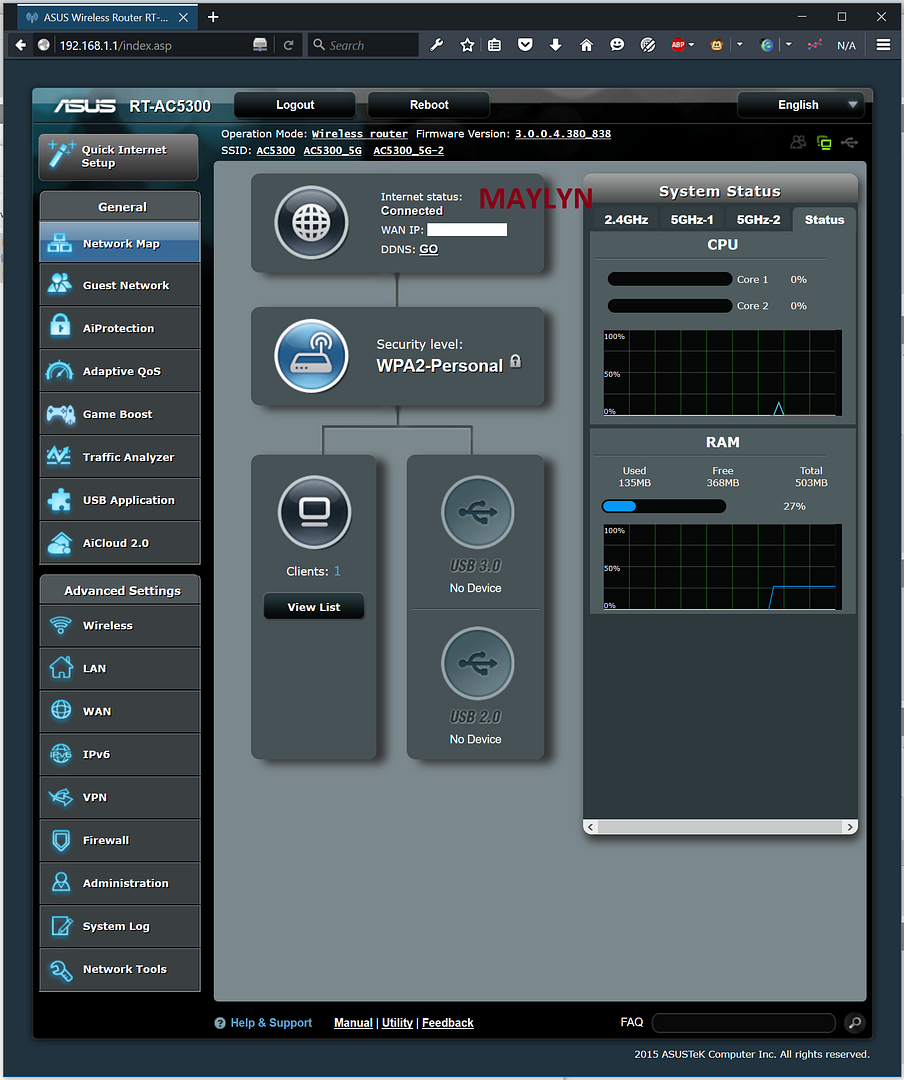Click the browser Search box

click(363, 45)
